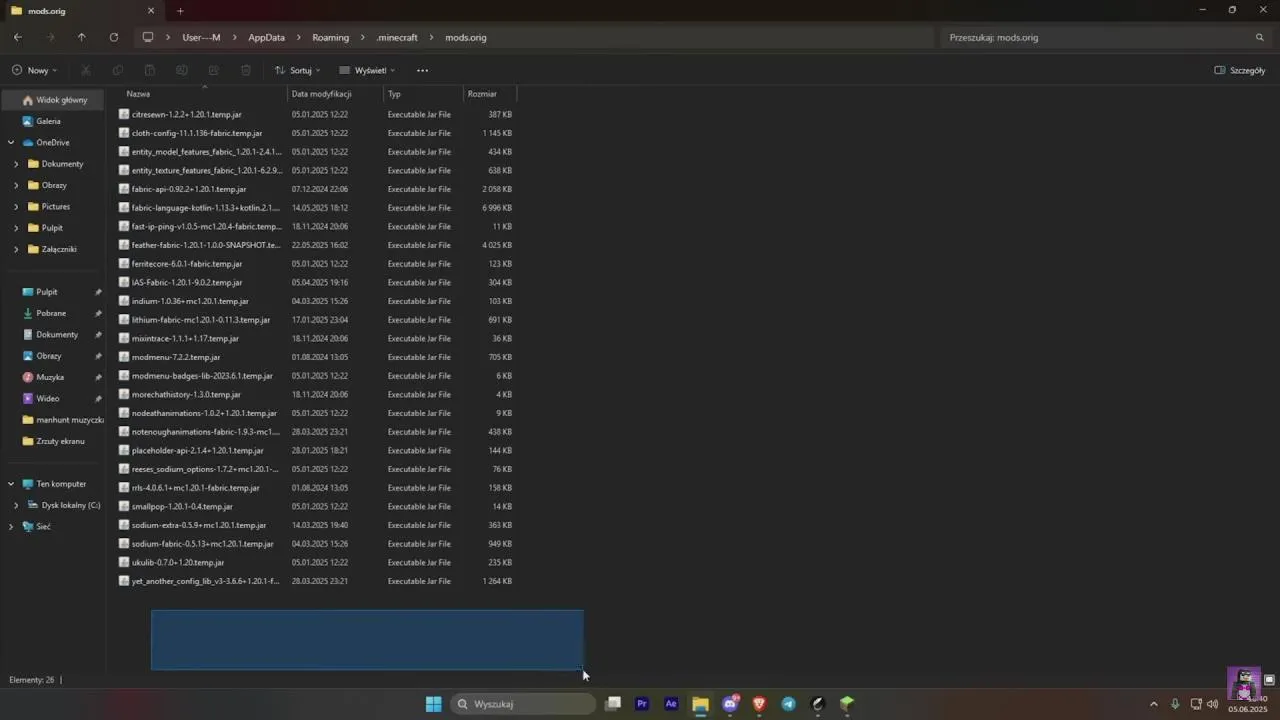The height and width of the screenshot is (720, 1280).
Task: Show hidden system tray icons
Action: pyautogui.click(x=1153, y=704)
